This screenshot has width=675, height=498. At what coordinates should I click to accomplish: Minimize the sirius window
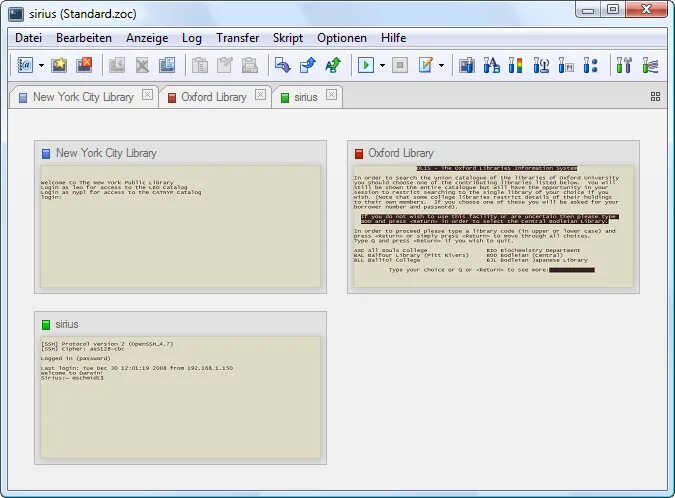pyautogui.click(x=588, y=9)
